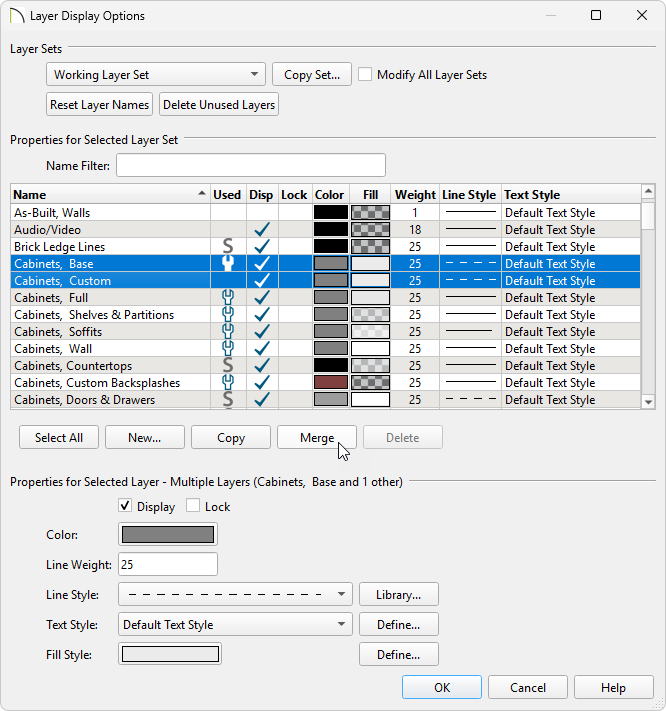The width and height of the screenshot is (666, 711).
Task: Click the Copy layer button
Action: (231, 437)
